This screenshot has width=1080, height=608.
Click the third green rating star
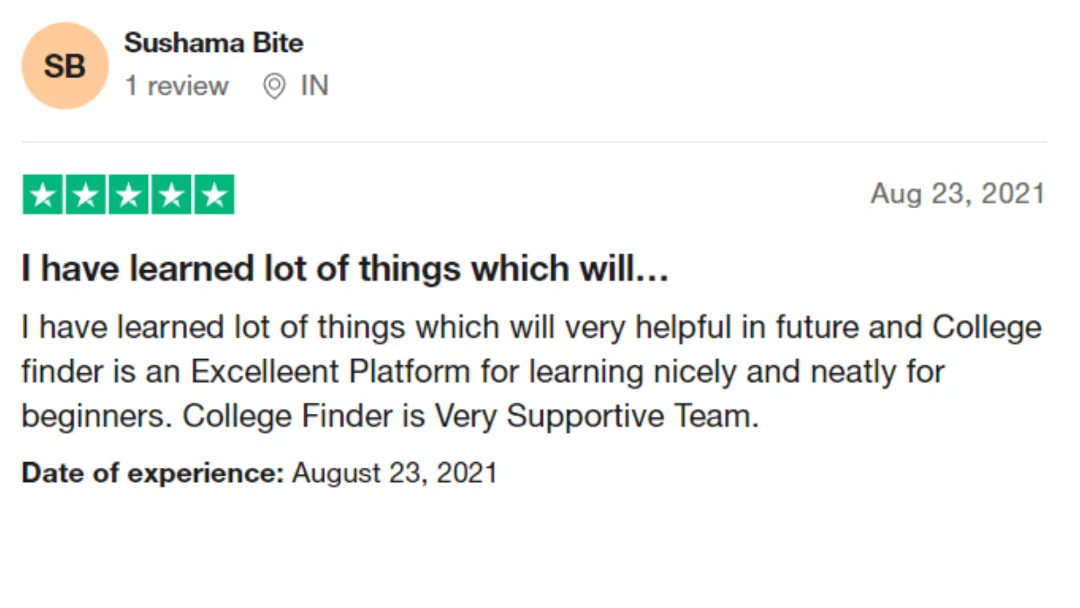(128, 195)
